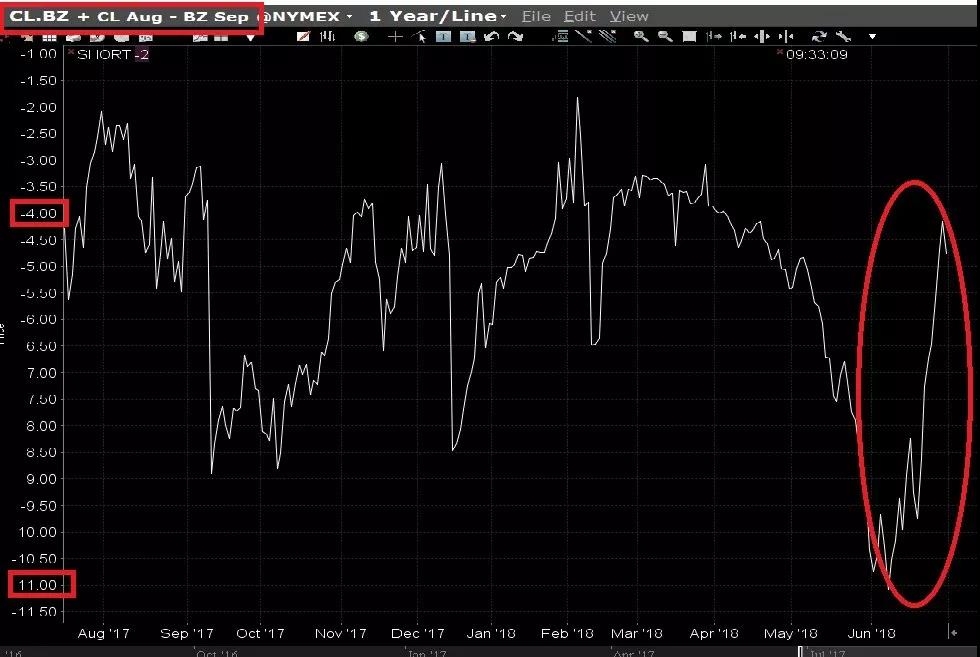Click the Apr '18 date axis label

click(714, 633)
